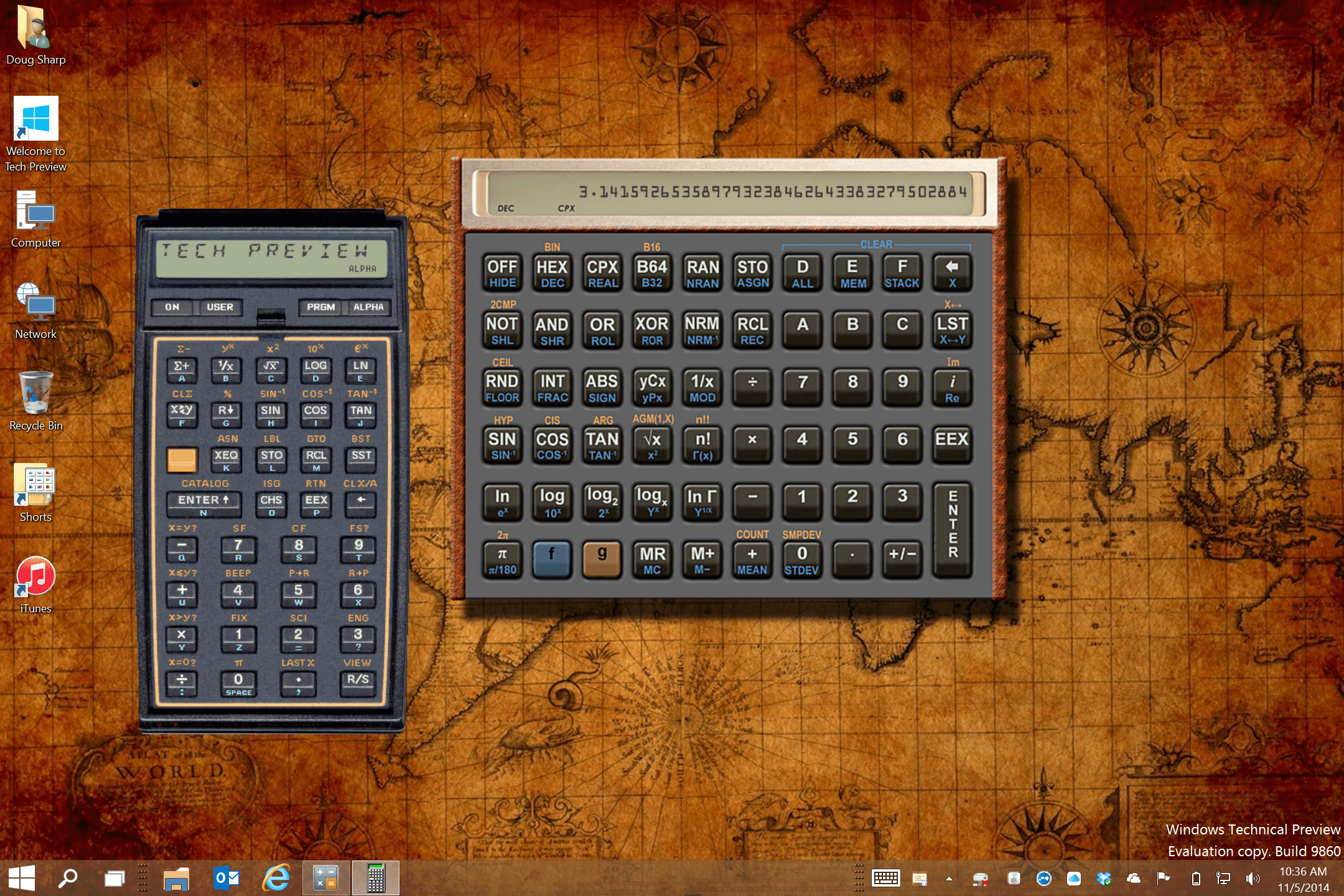Image resolution: width=1344 pixels, height=896 pixels.
Task: Click the R/S key on HP-41
Action: (358, 684)
